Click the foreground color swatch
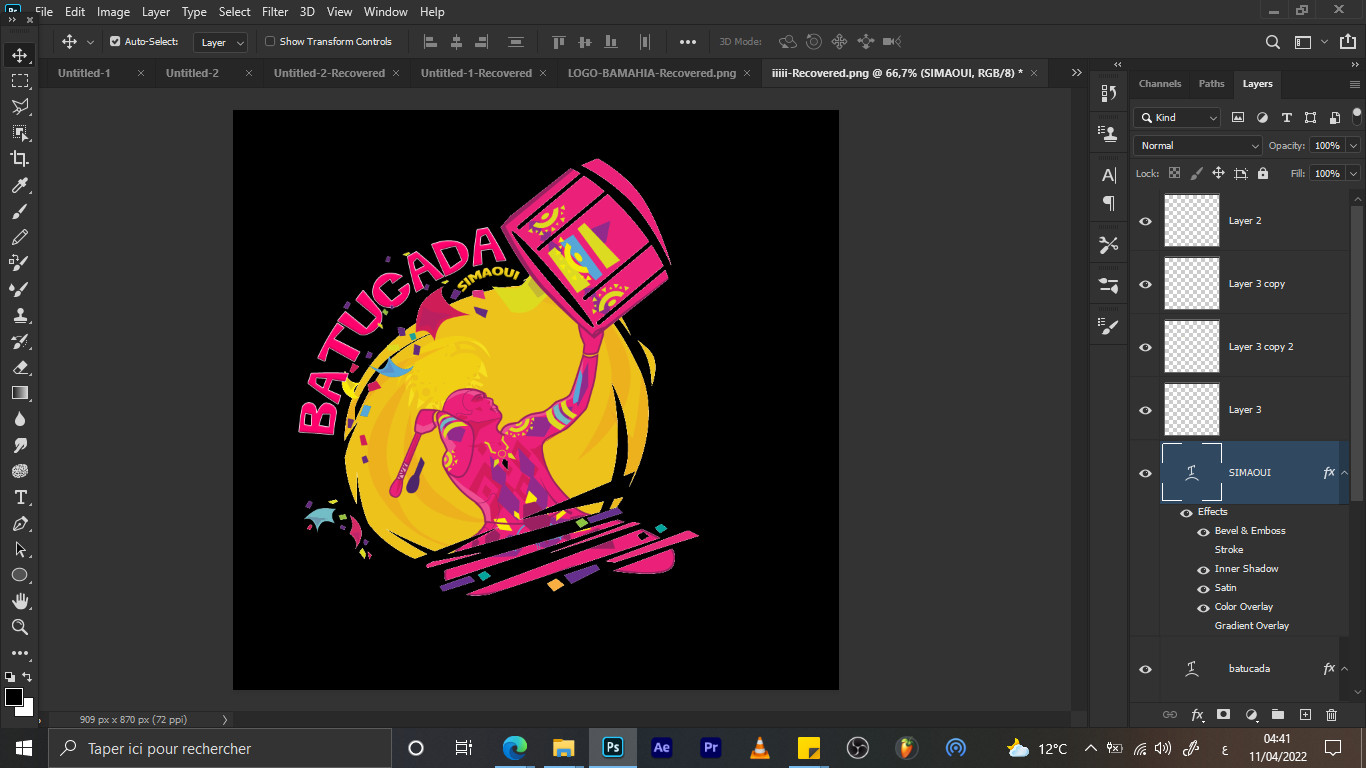1366x768 pixels. [14, 697]
